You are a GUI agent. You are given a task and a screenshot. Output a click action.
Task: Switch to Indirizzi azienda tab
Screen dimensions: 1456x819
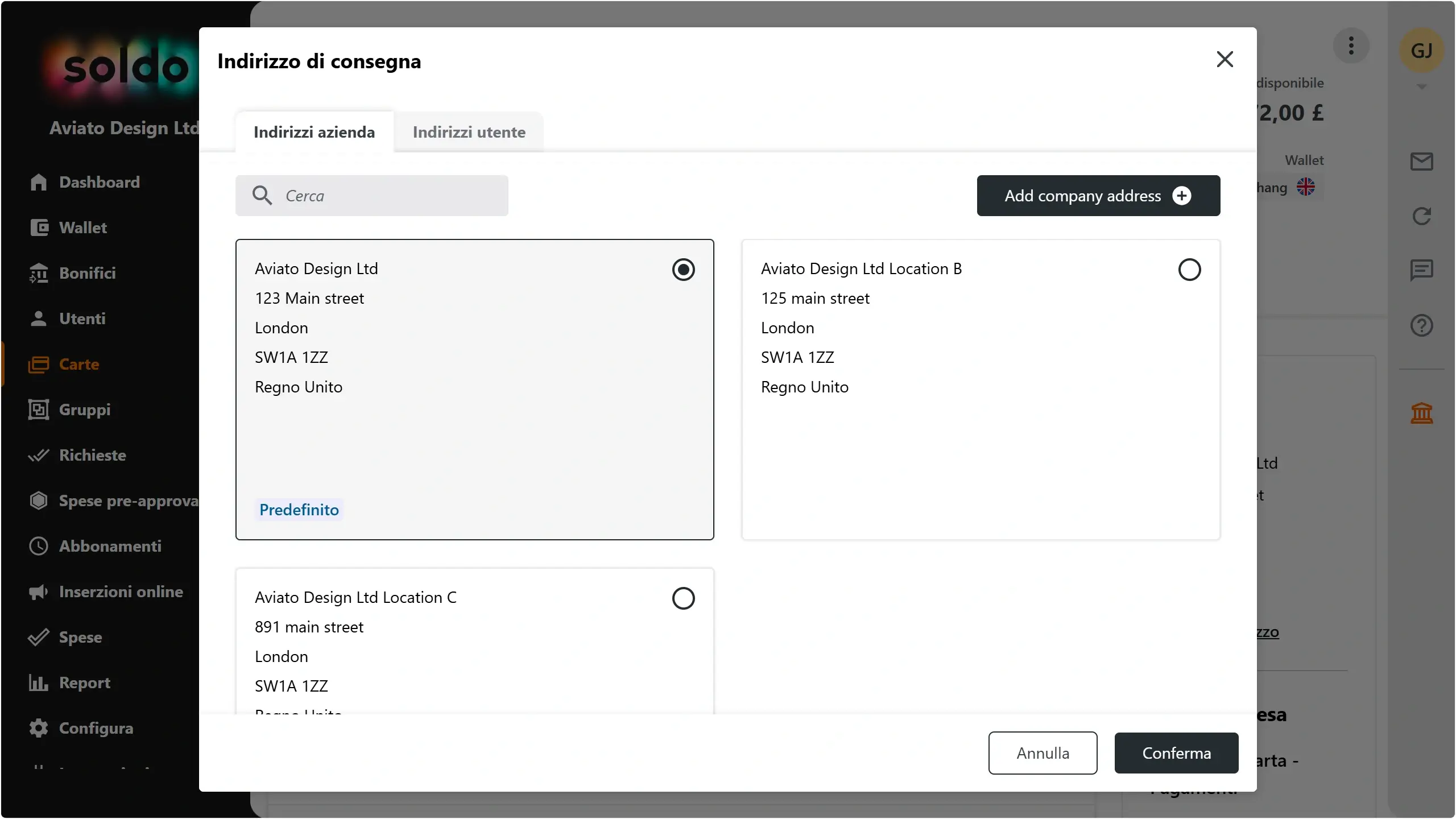click(314, 132)
